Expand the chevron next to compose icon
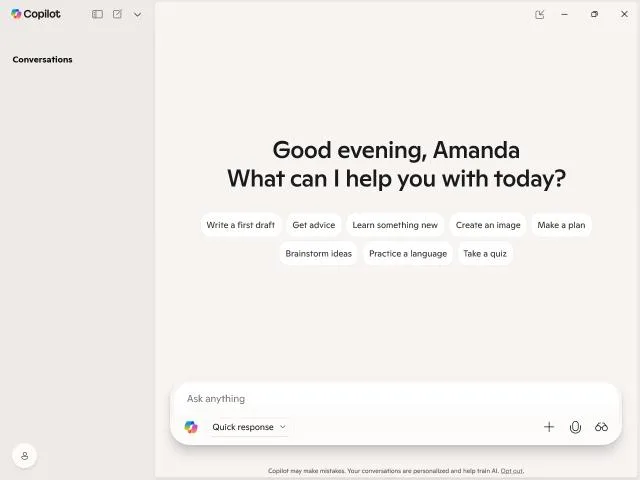The height and width of the screenshot is (480, 640). point(138,15)
